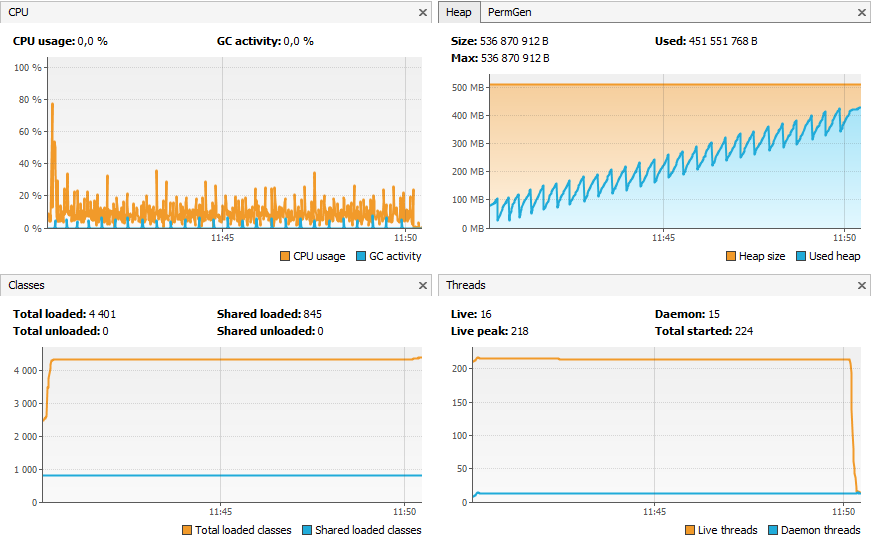The height and width of the screenshot is (542, 872).
Task: Click the Live threads legend swatch
Action: click(x=690, y=530)
